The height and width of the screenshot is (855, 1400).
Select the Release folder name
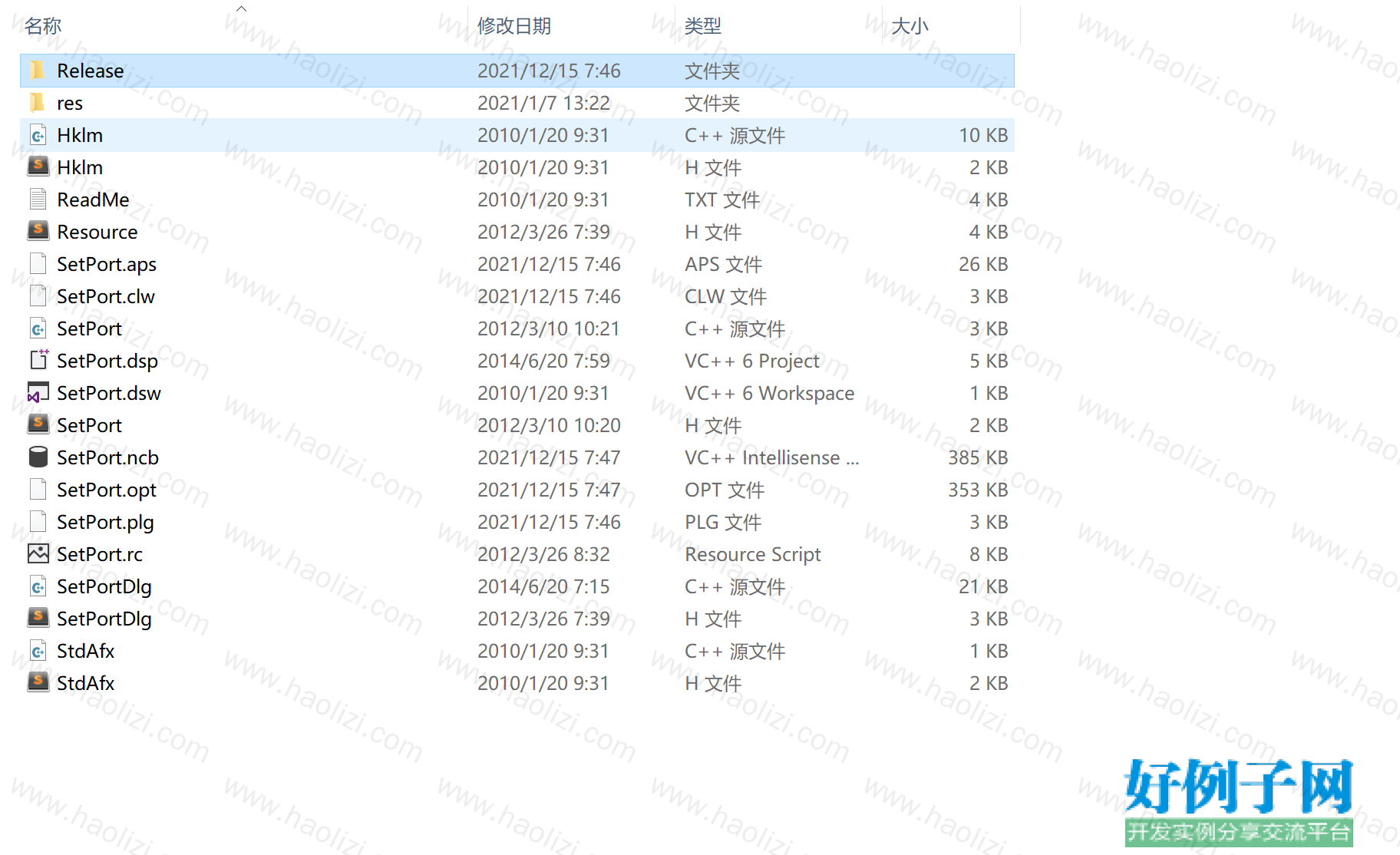pyautogui.click(x=91, y=71)
